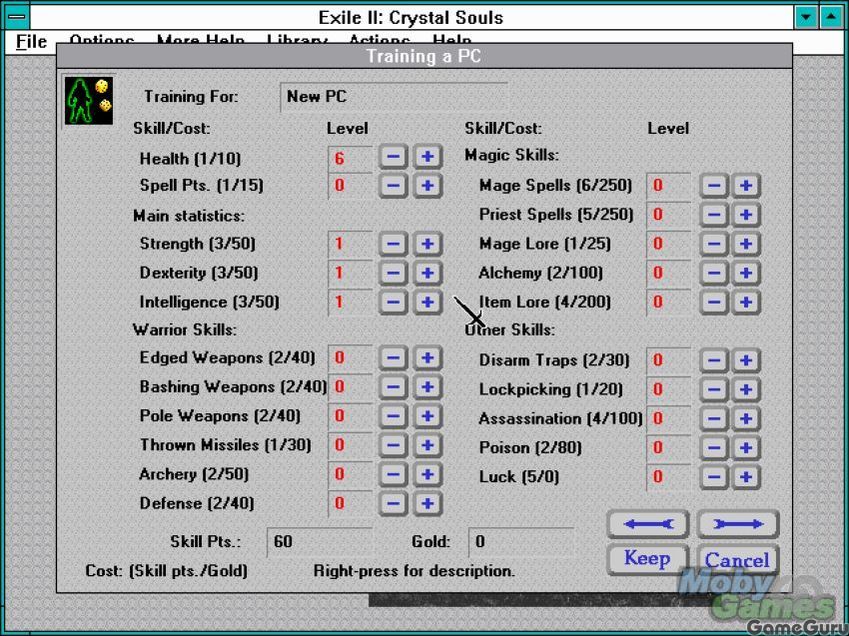Add a level to Poison skill
Viewport: 849px width, 636px height.
pos(746,448)
